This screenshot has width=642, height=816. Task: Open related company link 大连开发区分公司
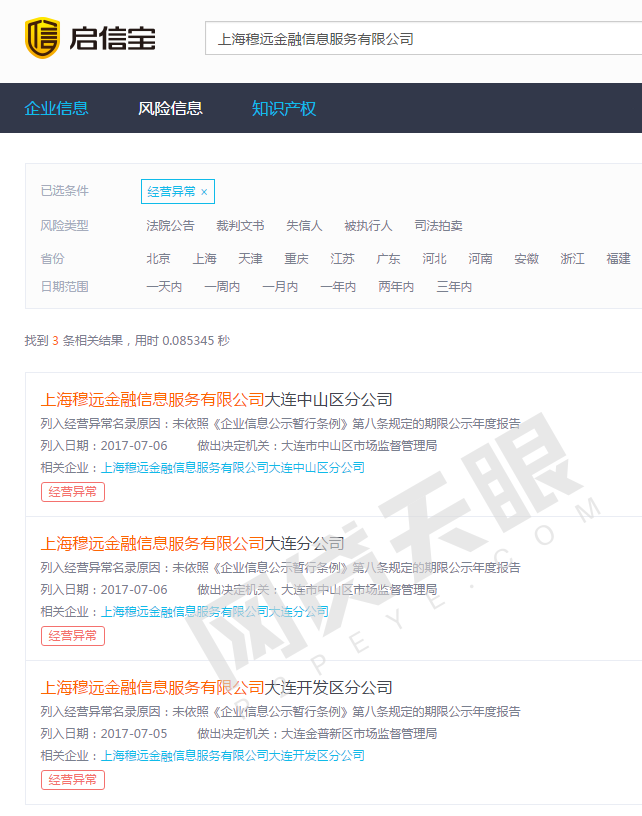click(x=232, y=755)
